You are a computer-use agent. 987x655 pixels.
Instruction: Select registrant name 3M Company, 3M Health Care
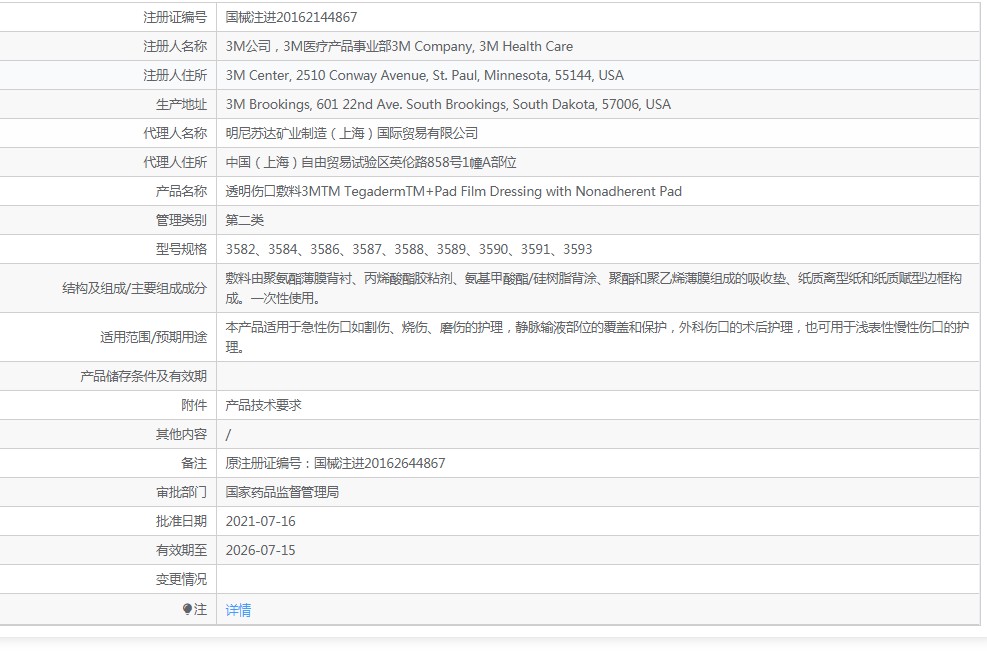tap(399, 47)
